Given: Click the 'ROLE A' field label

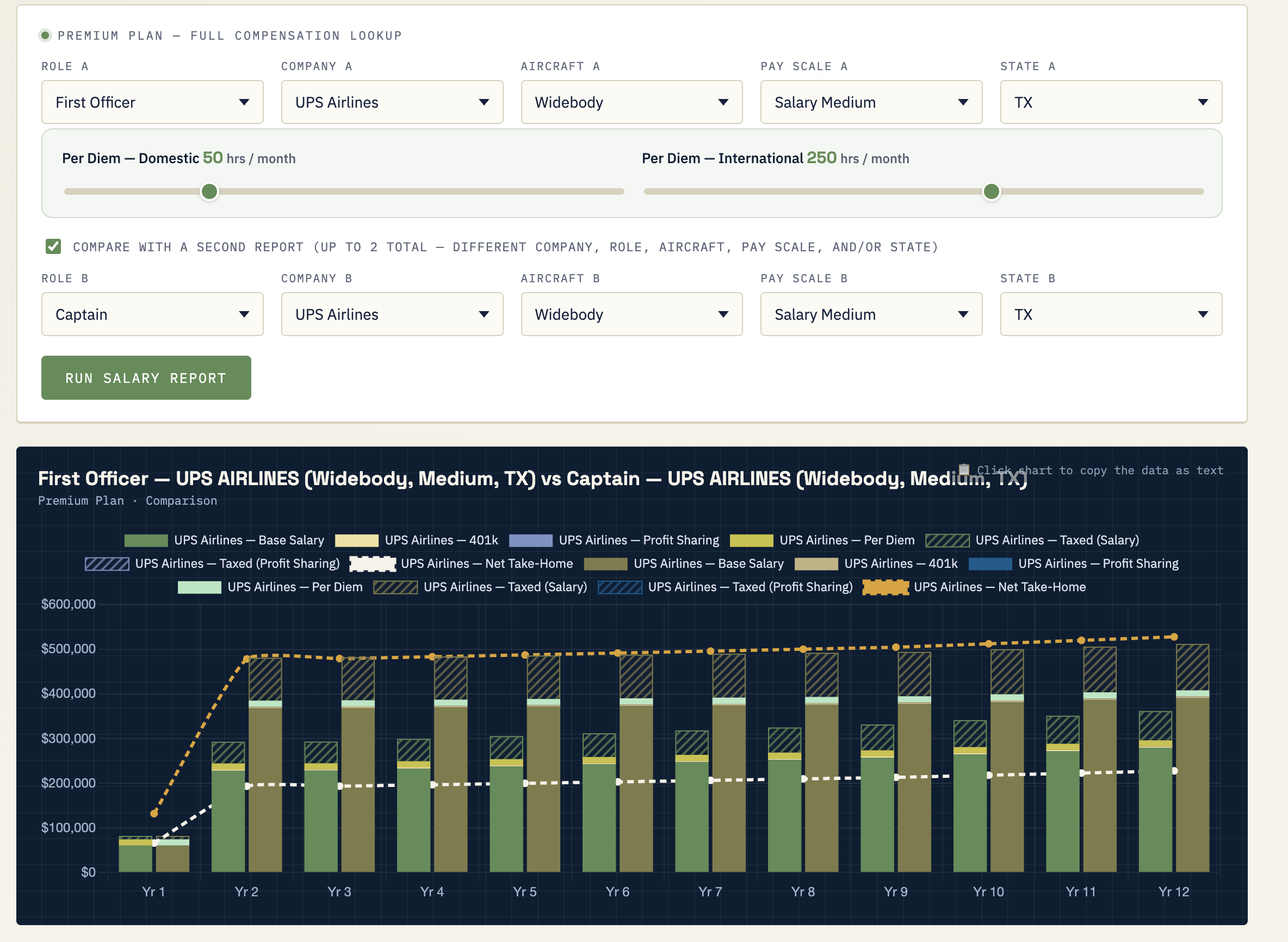Looking at the screenshot, I should (x=65, y=66).
